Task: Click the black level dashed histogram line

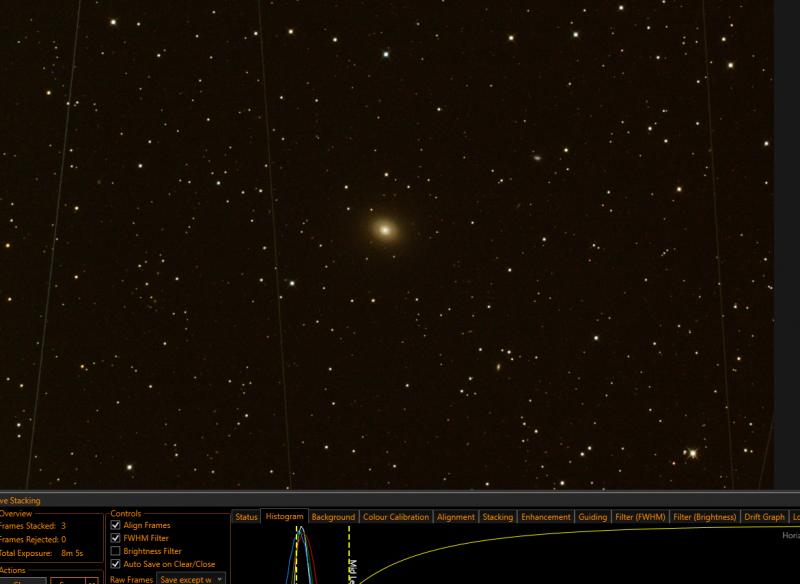Action: pyautogui.click(x=296, y=556)
